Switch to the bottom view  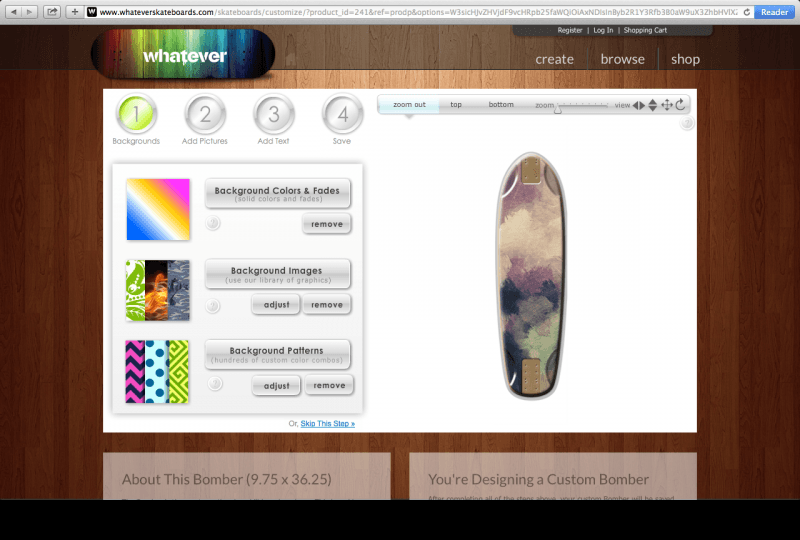point(501,105)
